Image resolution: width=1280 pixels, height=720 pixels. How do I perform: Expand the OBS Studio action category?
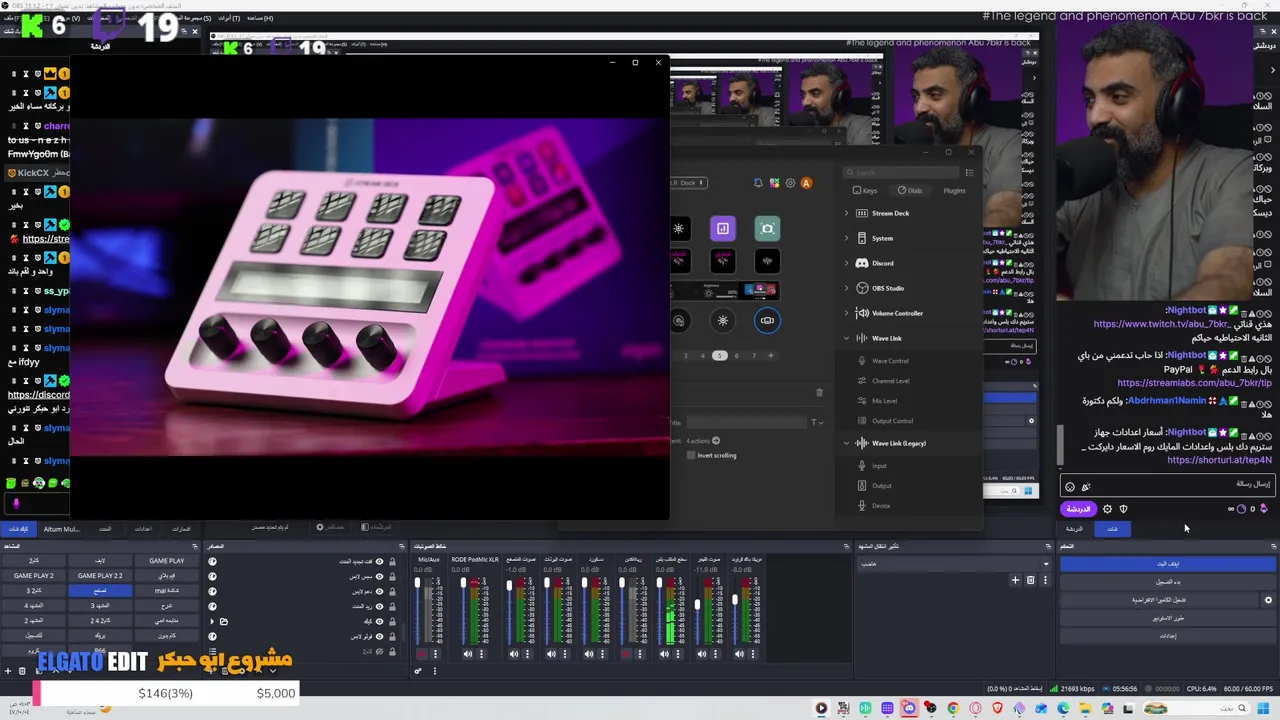click(846, 288)
